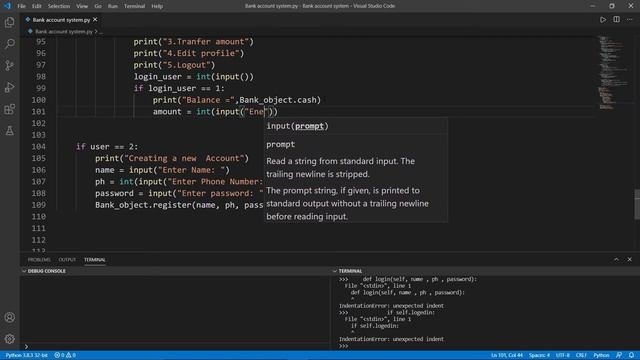Open the Manage gear menu
640x360 pixels.
point(9,339)
